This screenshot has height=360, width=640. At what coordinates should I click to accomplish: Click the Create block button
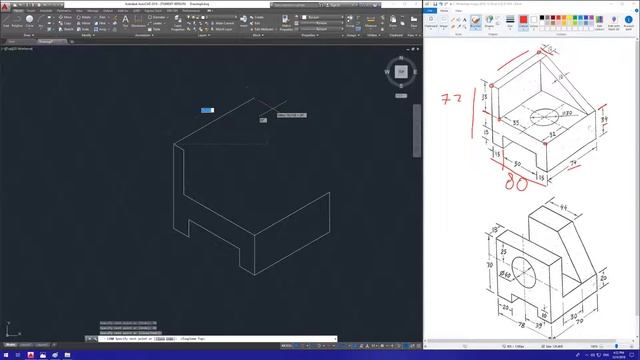click(258, 17)
